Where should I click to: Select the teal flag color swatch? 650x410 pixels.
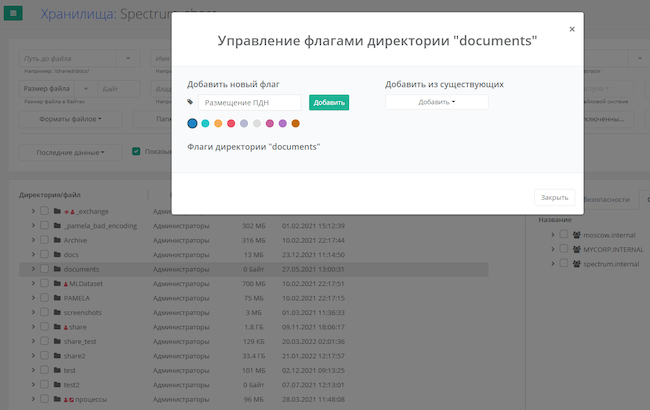[x=205, y=123]
